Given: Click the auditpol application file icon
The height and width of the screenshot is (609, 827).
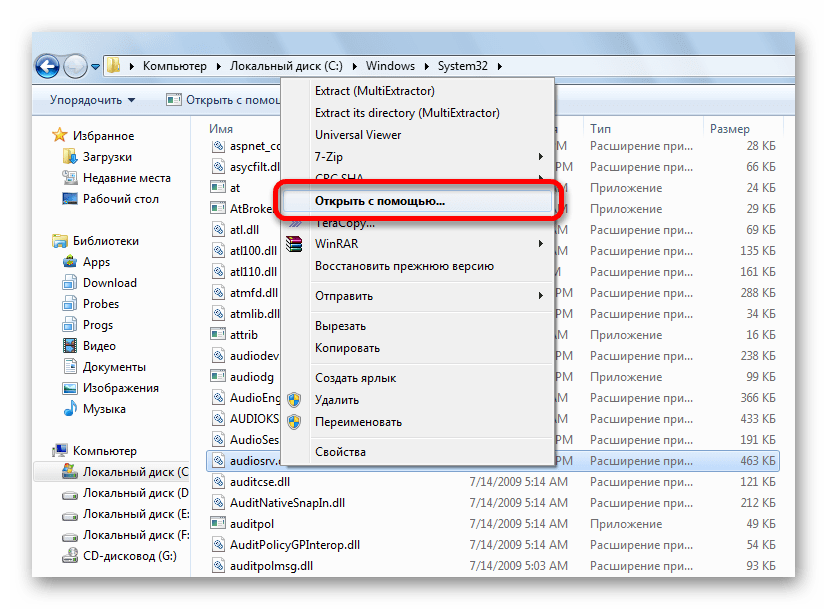Looking at the screenshot, I should [x=219, y=523].
